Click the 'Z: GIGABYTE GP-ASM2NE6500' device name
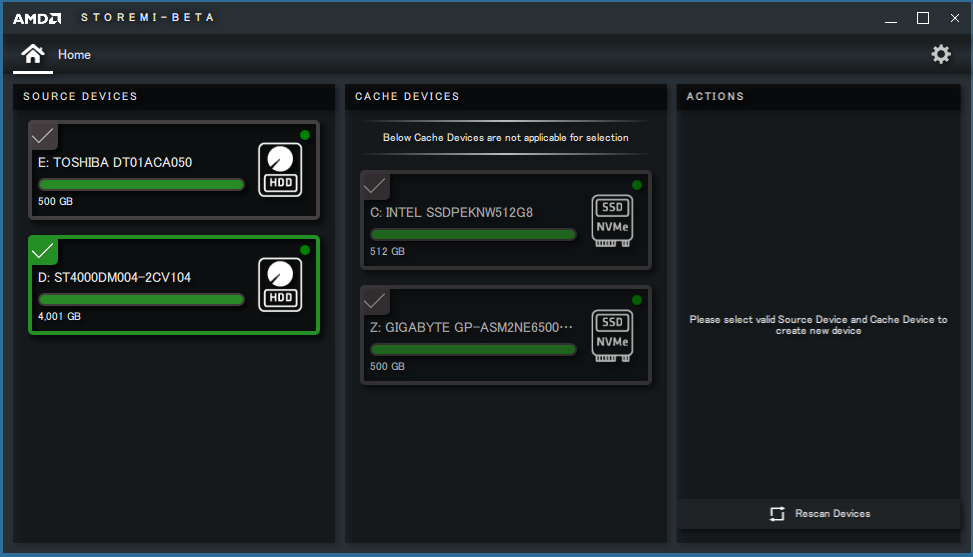973x557 pixels. click(471, 328)
